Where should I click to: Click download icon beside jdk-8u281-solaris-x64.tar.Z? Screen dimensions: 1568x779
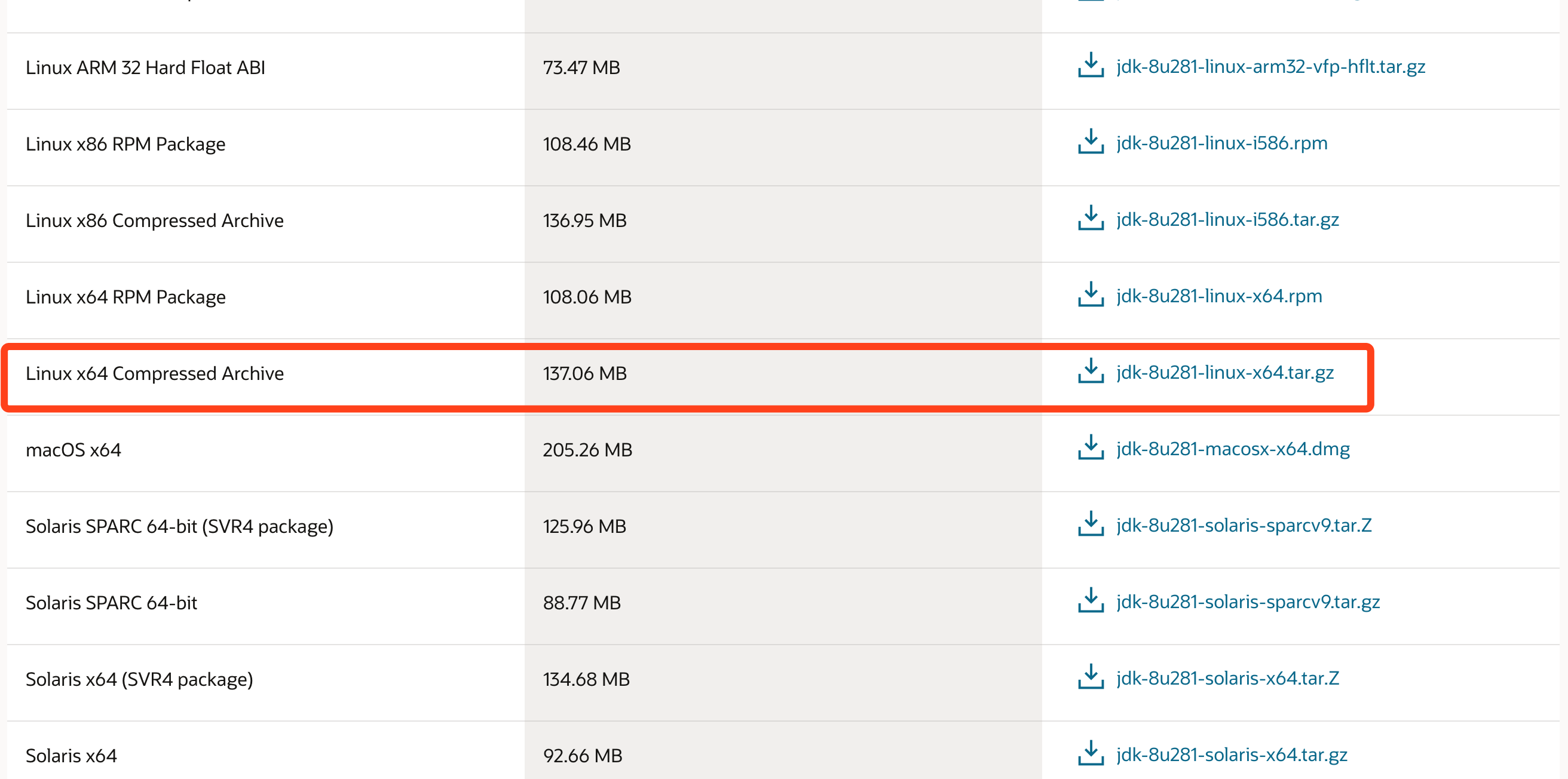click(x=1091, y=677)
